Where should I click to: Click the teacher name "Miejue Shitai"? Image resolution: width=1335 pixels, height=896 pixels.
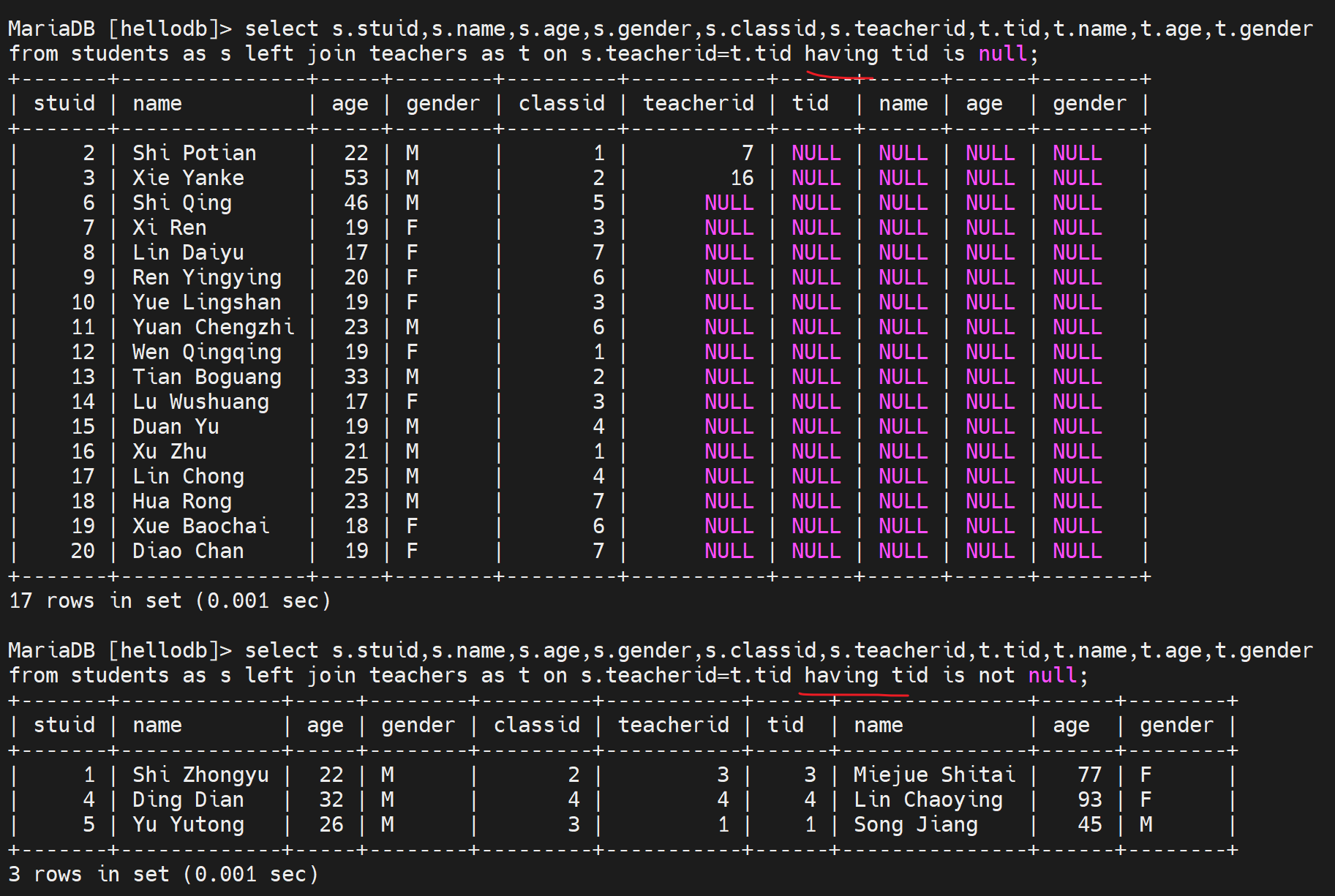[934, 775]
